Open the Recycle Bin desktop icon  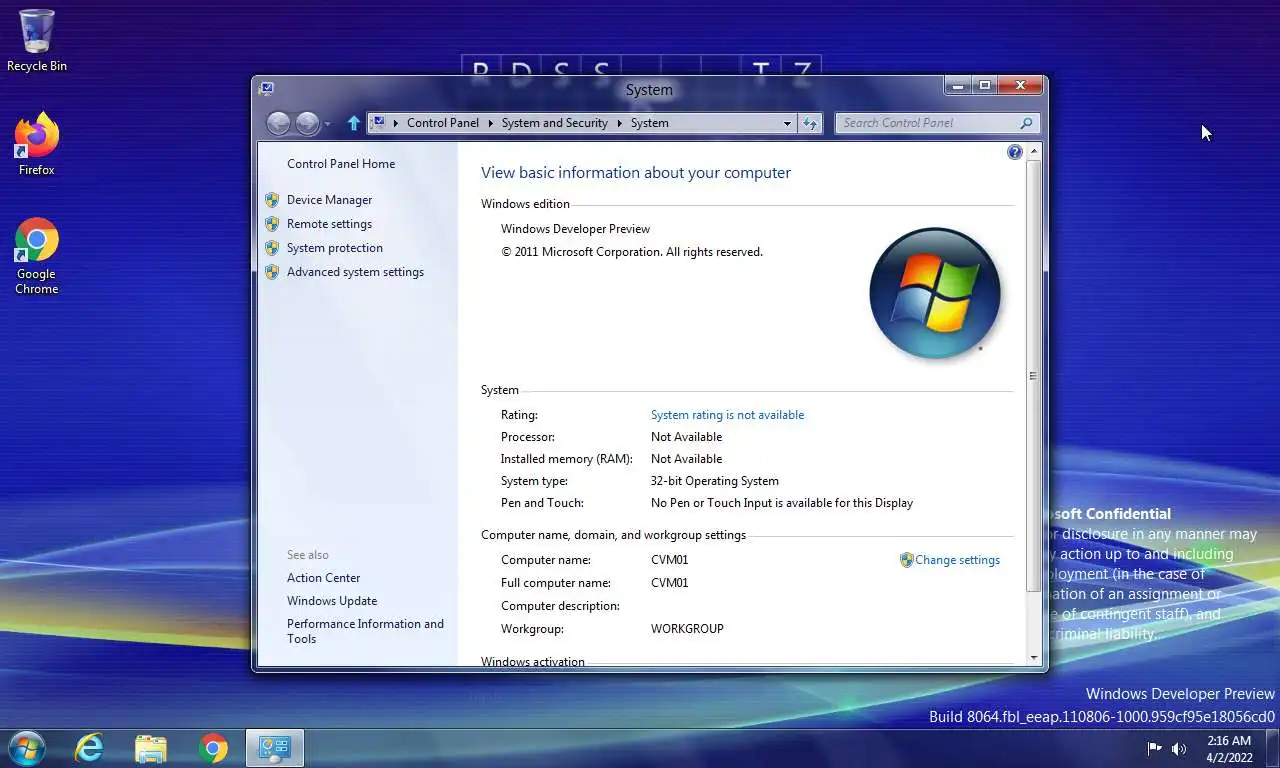pyautogui.click(x=37, y=40)
